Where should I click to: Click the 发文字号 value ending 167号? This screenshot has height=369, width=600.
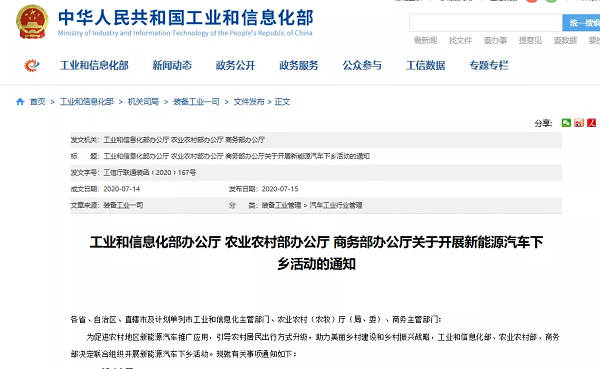coord(150,173)
